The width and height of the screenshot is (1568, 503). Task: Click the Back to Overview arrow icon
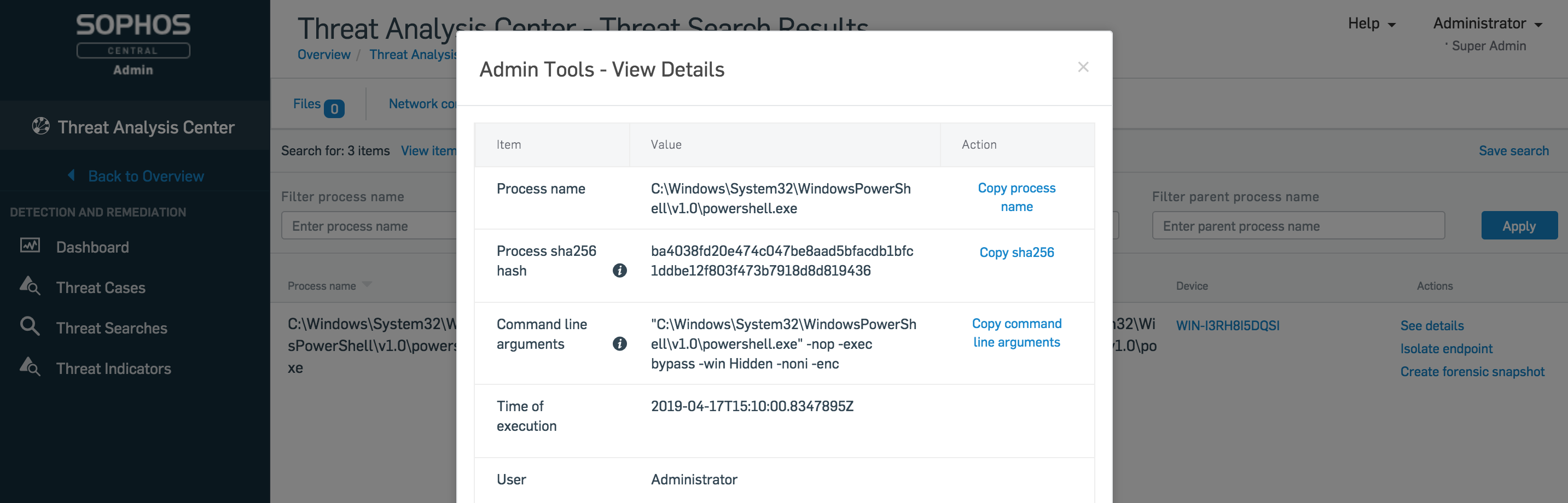point(71,175)
